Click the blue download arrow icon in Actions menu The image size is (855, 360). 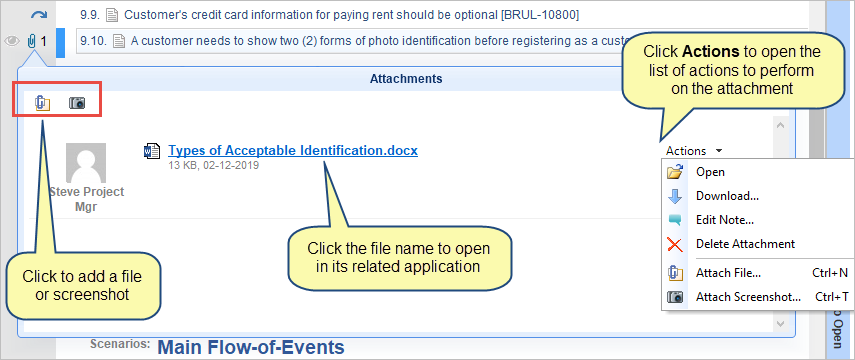point(675,196)
